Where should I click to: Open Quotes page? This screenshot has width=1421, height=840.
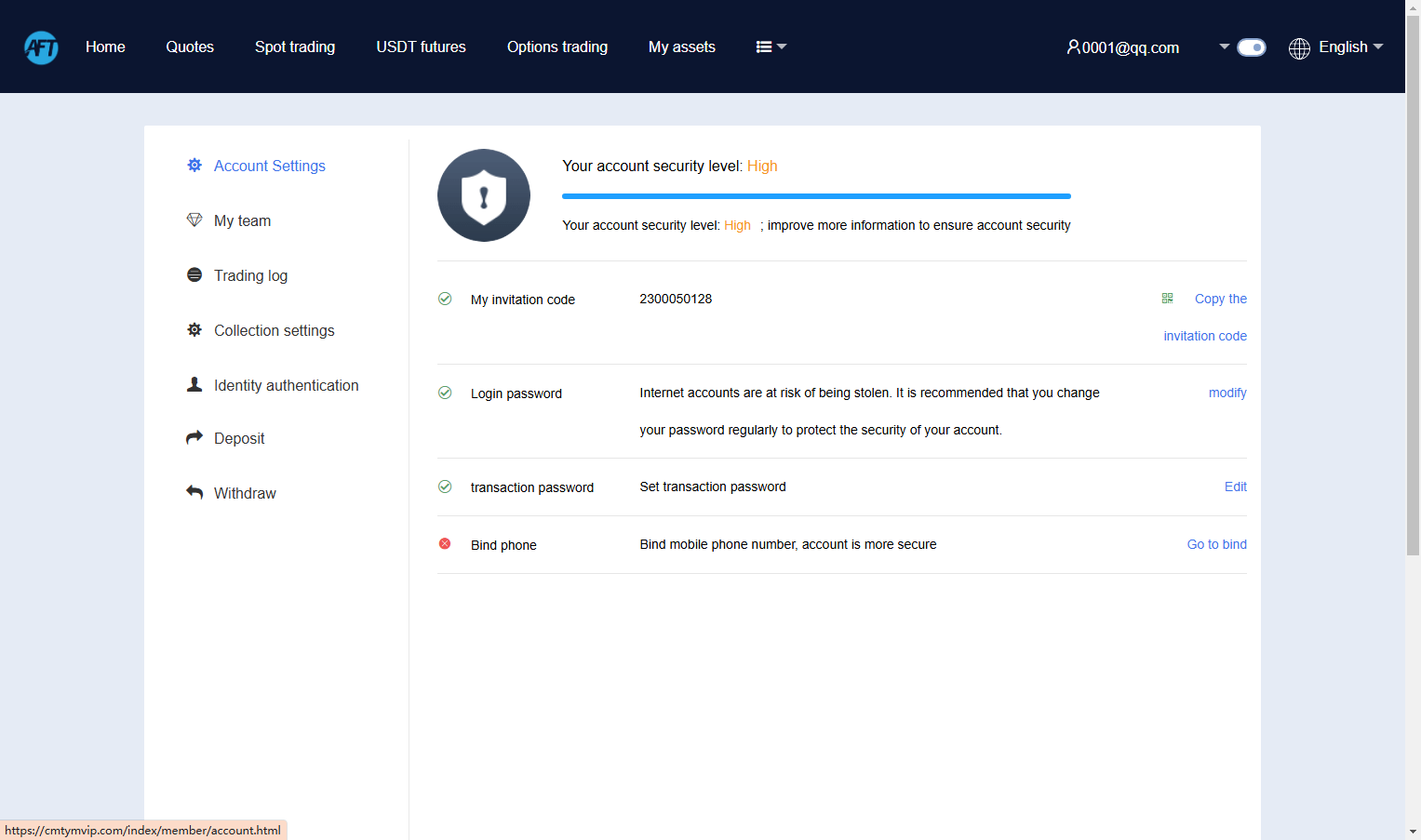[x=190, y=47]
